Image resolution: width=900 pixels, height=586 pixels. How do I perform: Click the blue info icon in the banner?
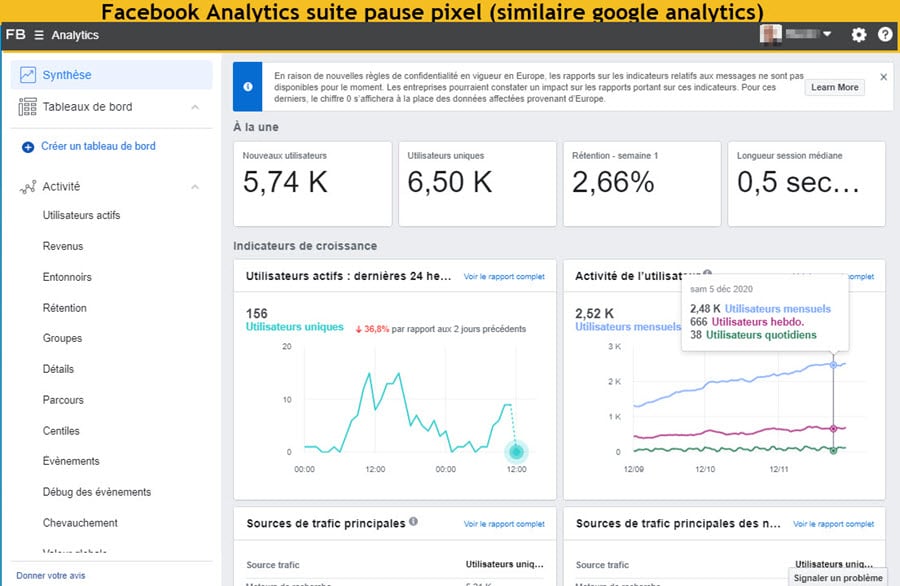tap(248, 87)
